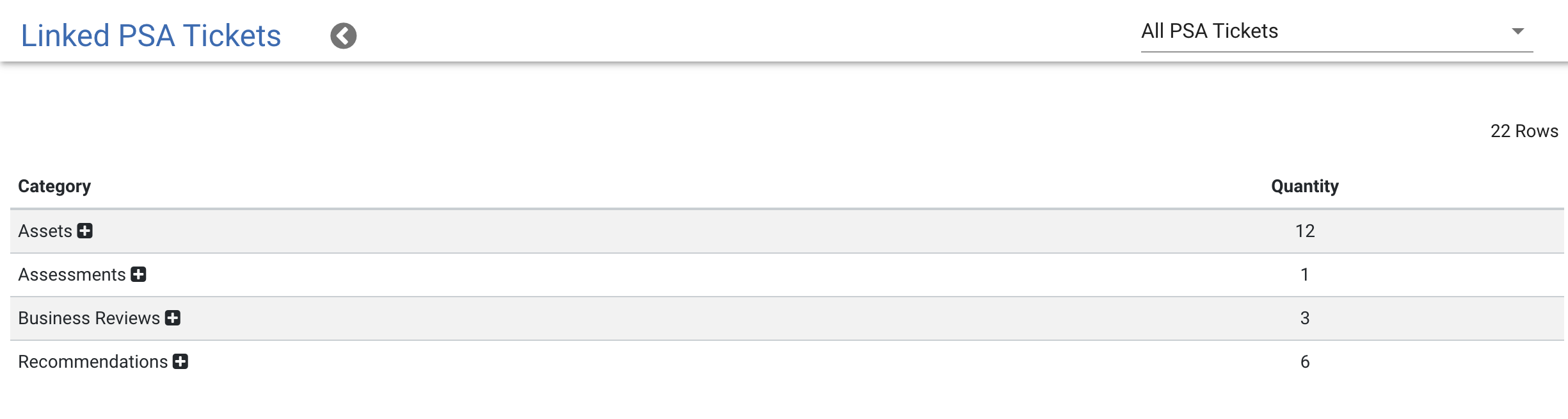This screenshot has height=419, width=1568.
Task: Expand the Assets category plus icon
Action: tap(85, 231)
